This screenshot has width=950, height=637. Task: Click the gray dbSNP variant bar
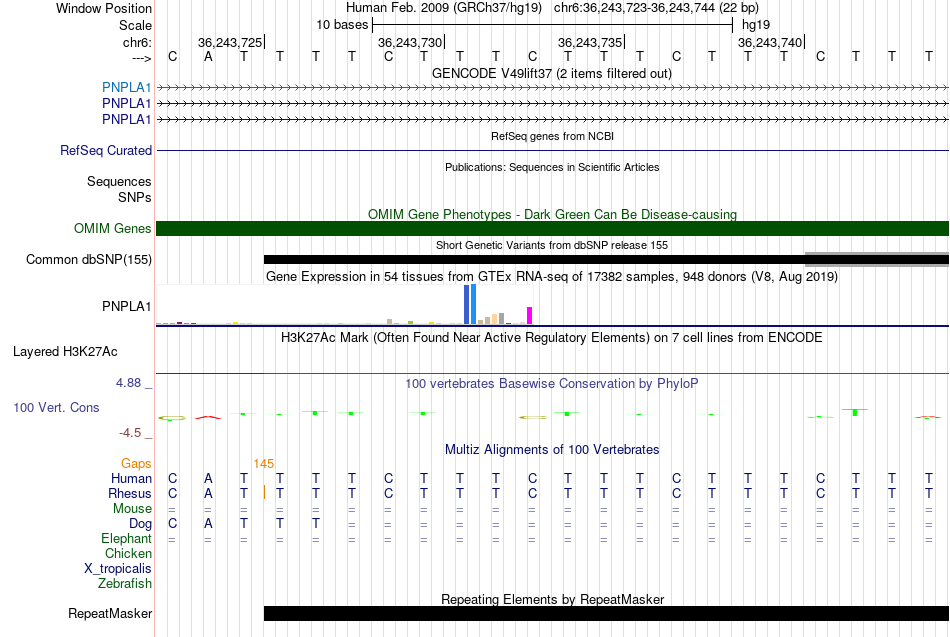tap(877, 259)
